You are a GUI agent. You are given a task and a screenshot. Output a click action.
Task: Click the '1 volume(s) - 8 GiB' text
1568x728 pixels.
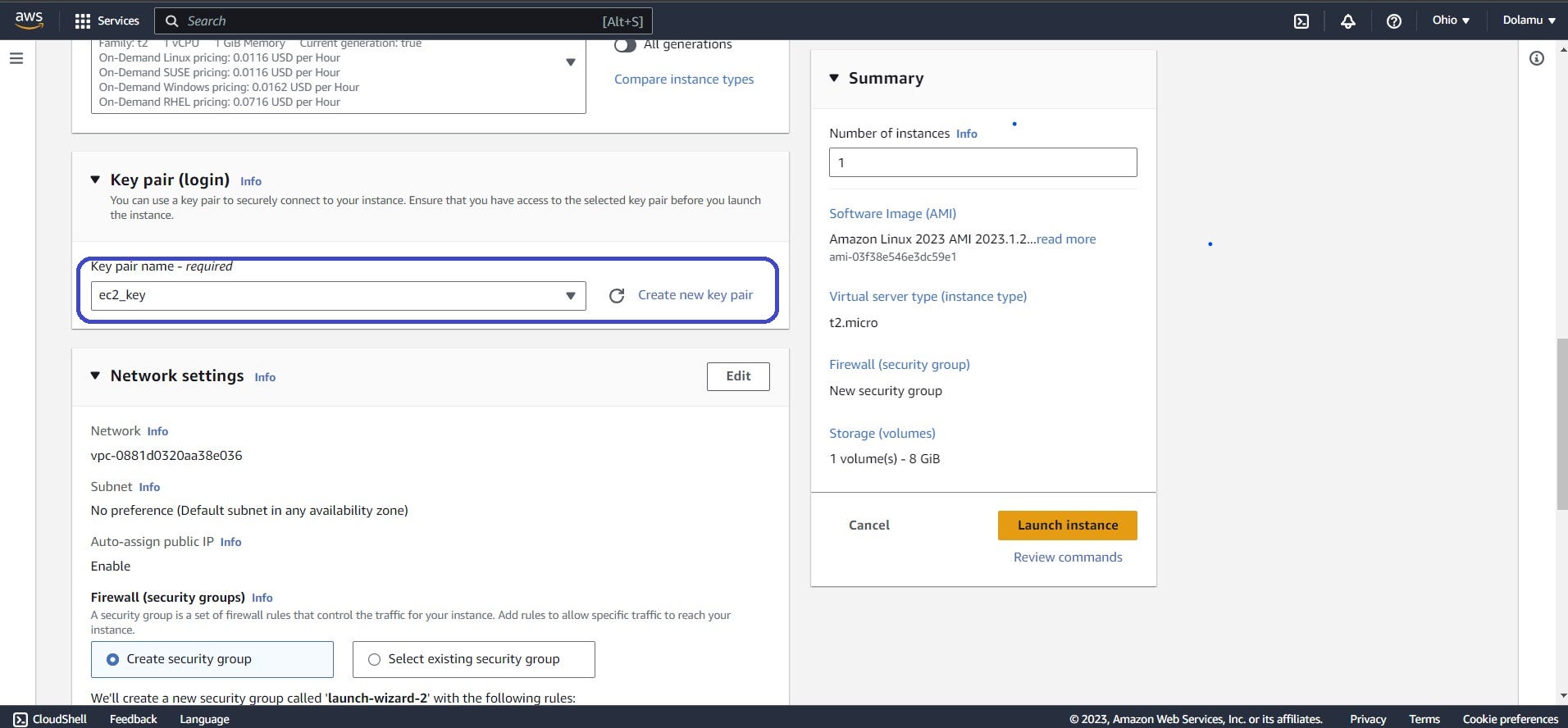click(x=885, y=459)
